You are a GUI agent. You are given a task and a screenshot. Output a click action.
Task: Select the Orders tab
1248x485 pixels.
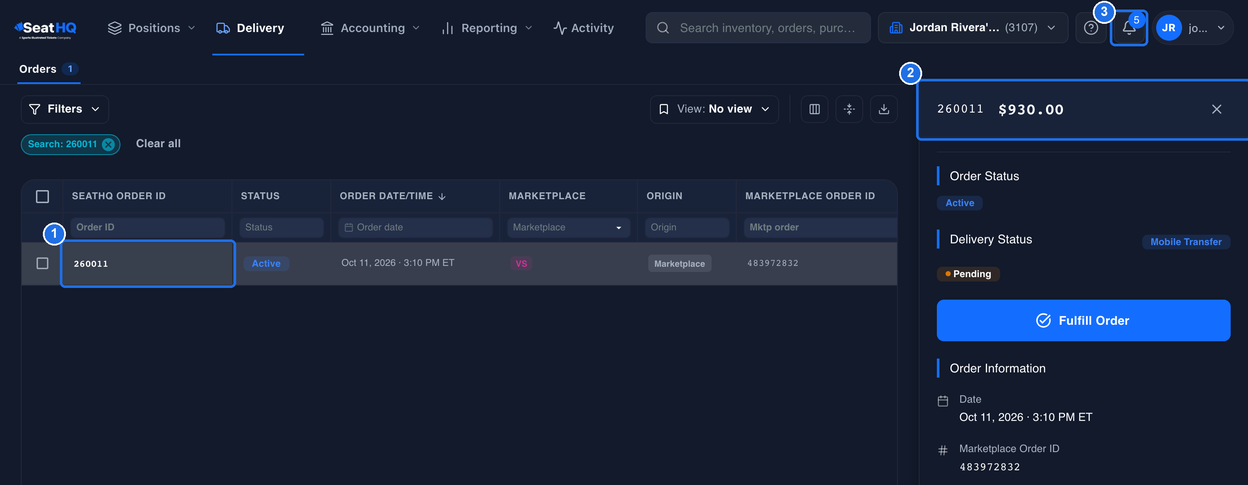[x=47, y=69]
